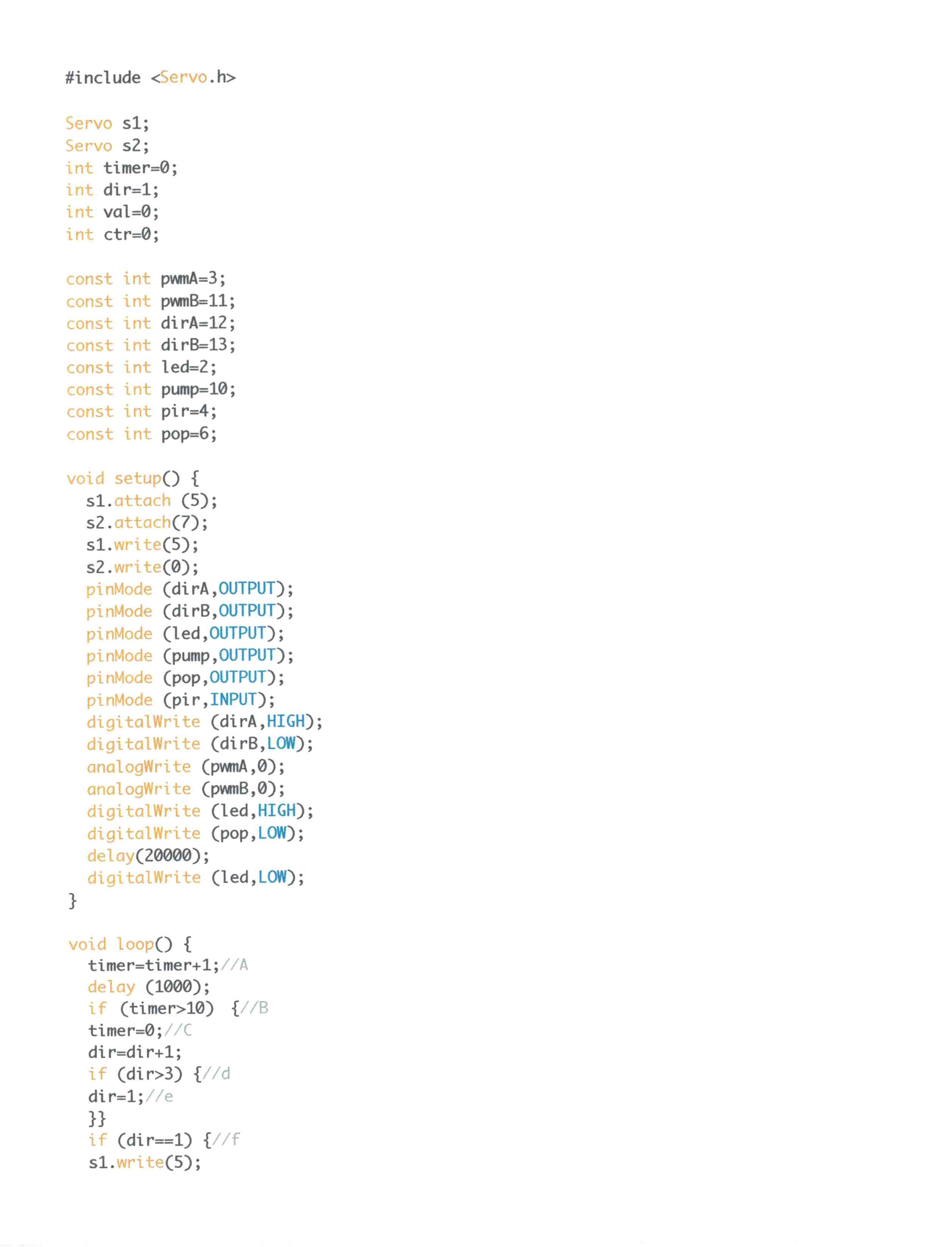Viewport: 952px width, 1247px height.
Task: Click the 's2.write(0);' line
Action: (142, 567)
